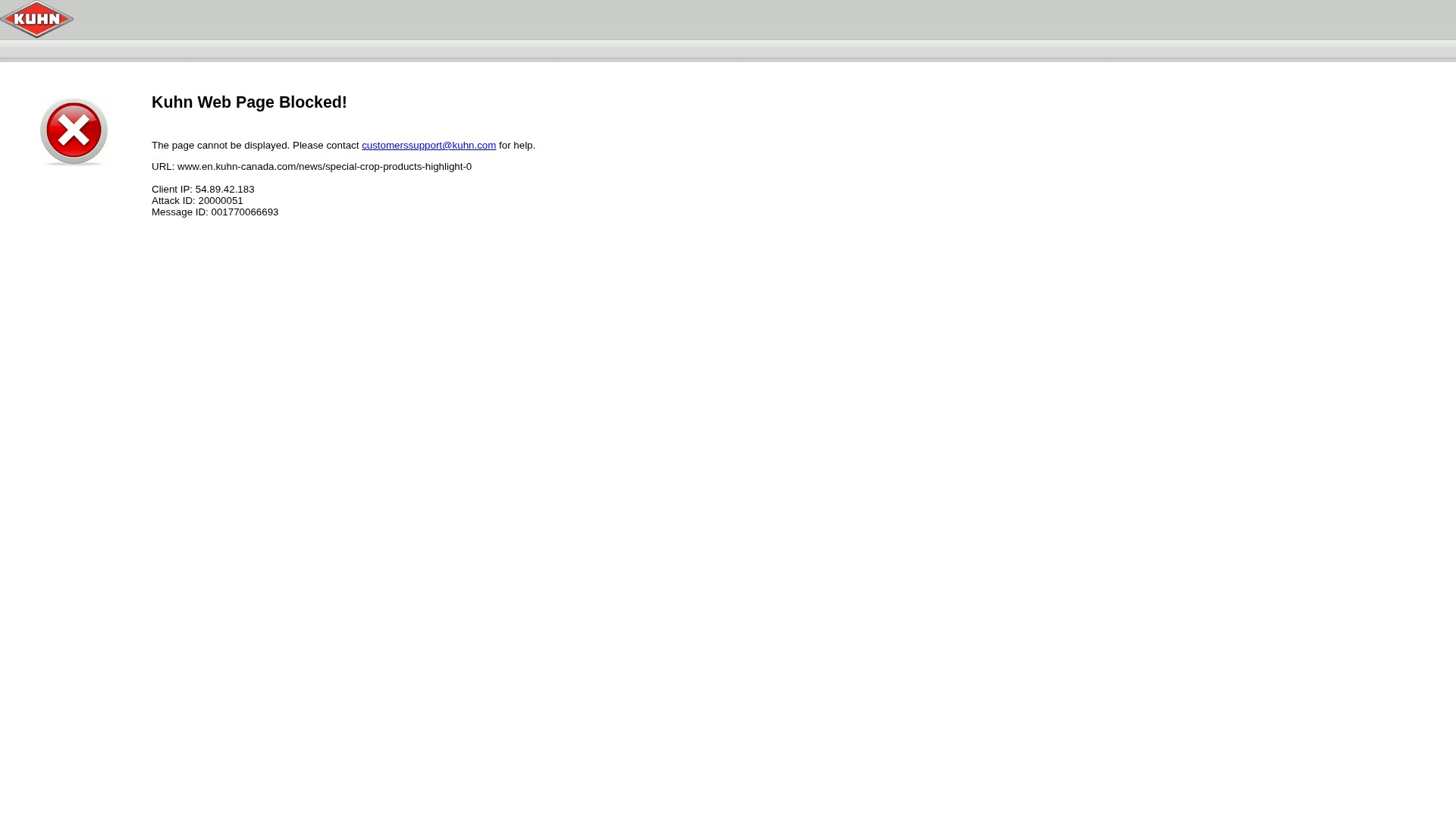This screenshot has width=1456, height=819.
Task: Click the KUHN logo in the header
Action: 37,20
